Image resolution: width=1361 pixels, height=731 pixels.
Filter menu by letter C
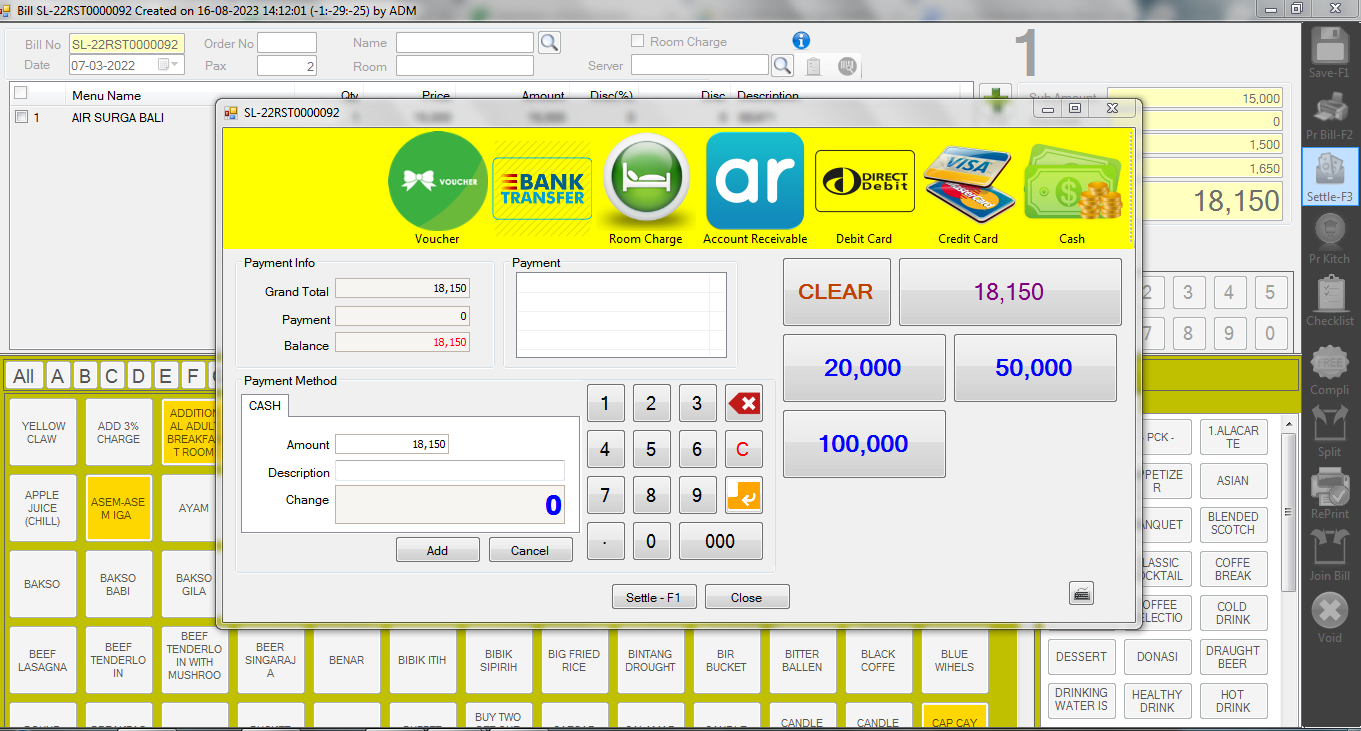pos(112,376)
